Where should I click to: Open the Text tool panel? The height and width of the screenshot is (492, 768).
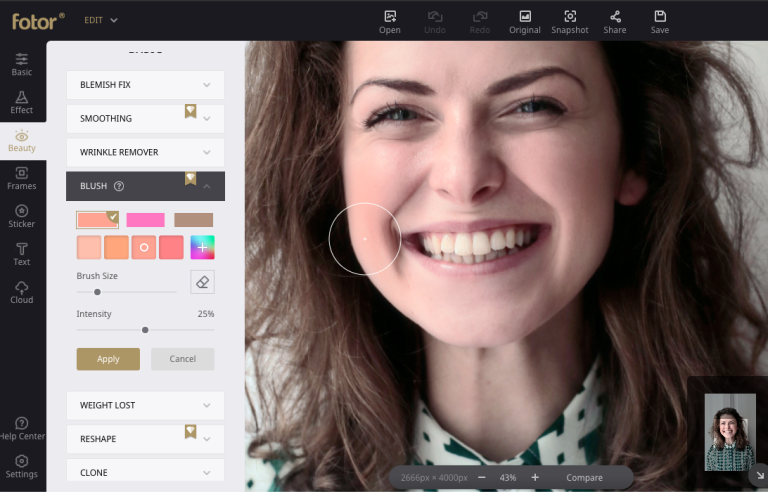(x=22, y=254)
